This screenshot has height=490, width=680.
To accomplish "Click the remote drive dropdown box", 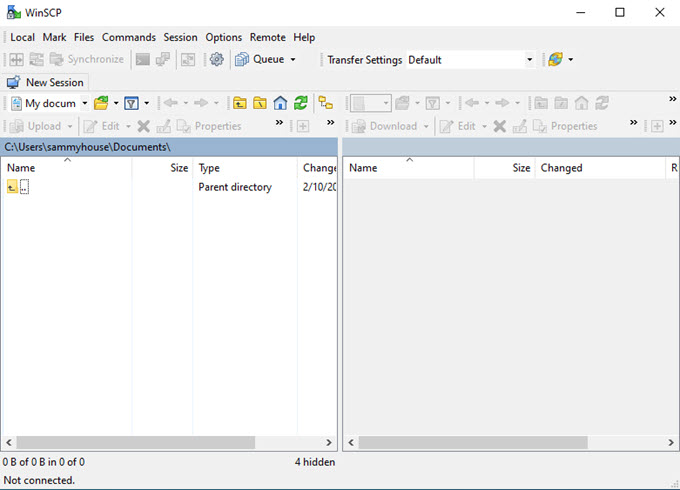I will [371, 103].
